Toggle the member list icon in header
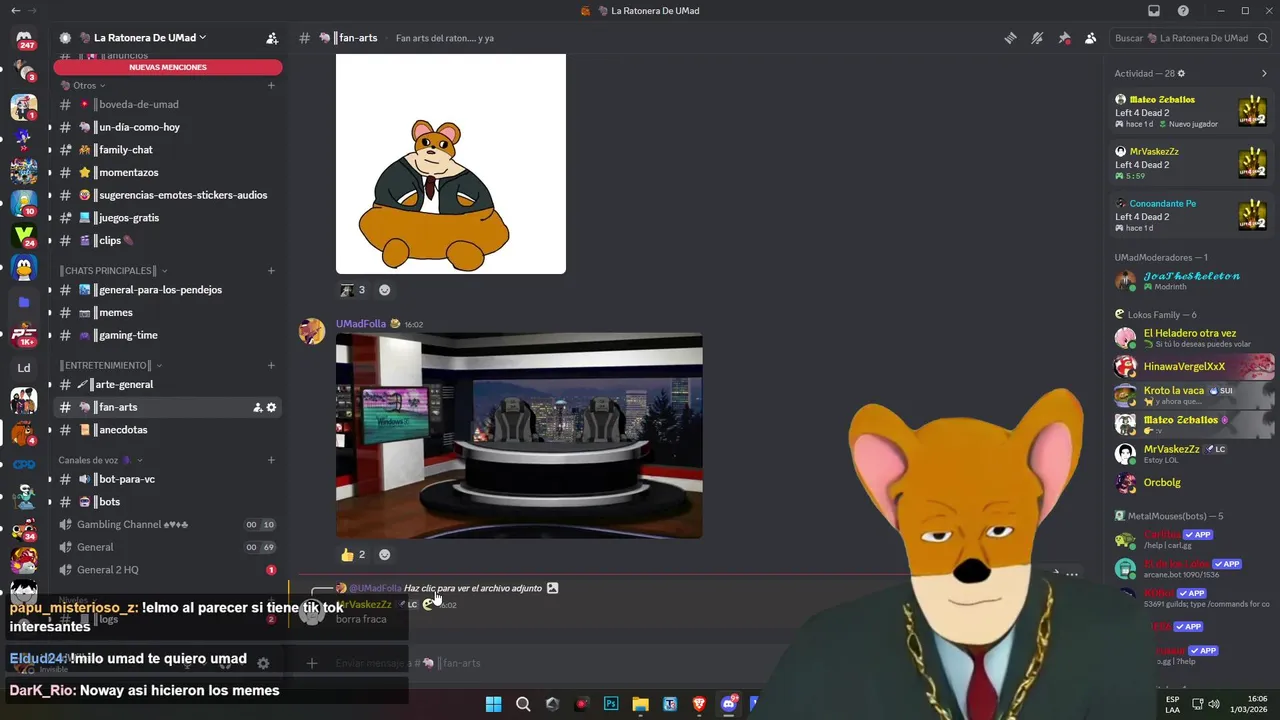1280x720 pixels. tap(1090, 38)
